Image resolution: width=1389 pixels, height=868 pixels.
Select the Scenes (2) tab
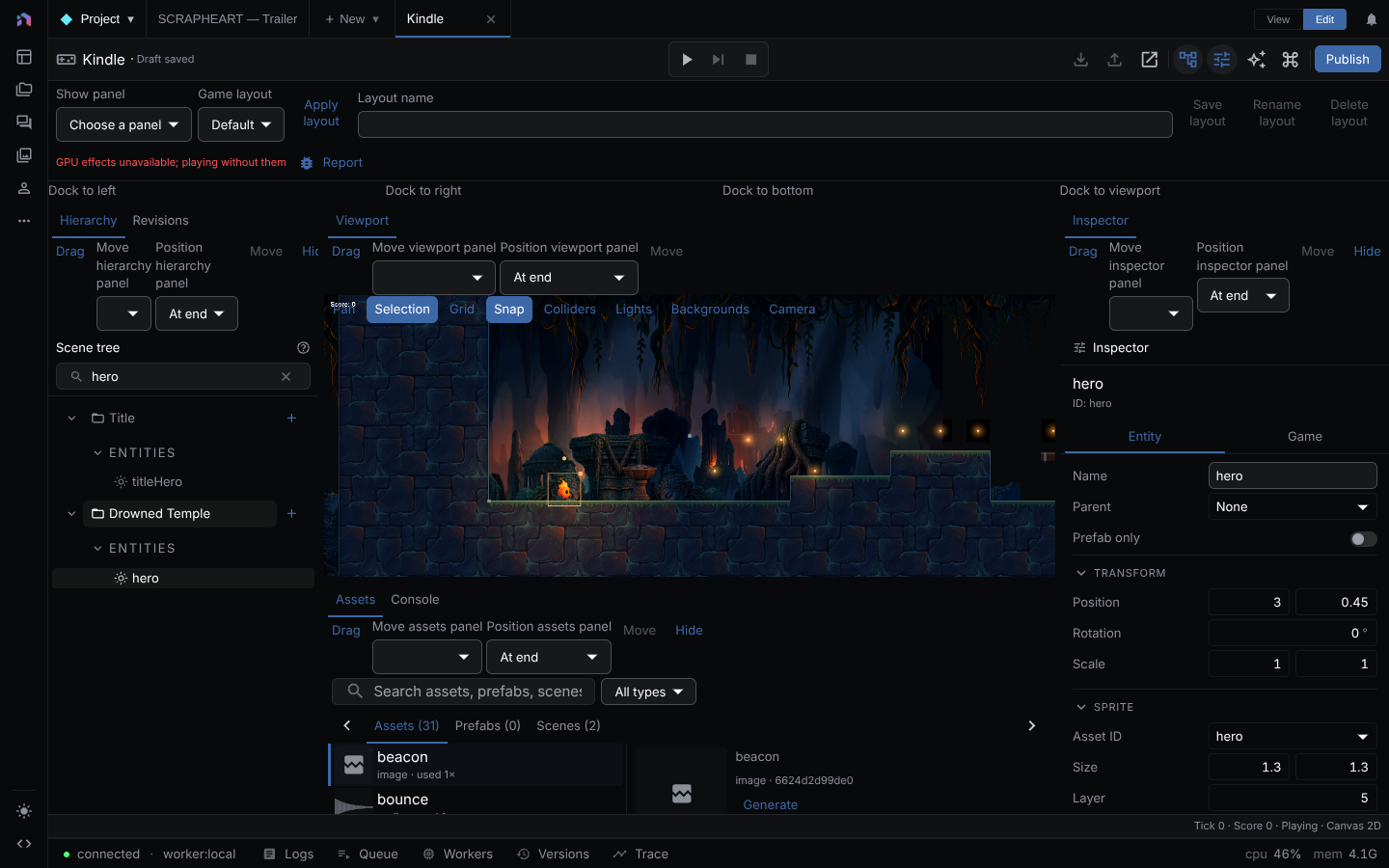pyautogui.click(x=568, y=726)
